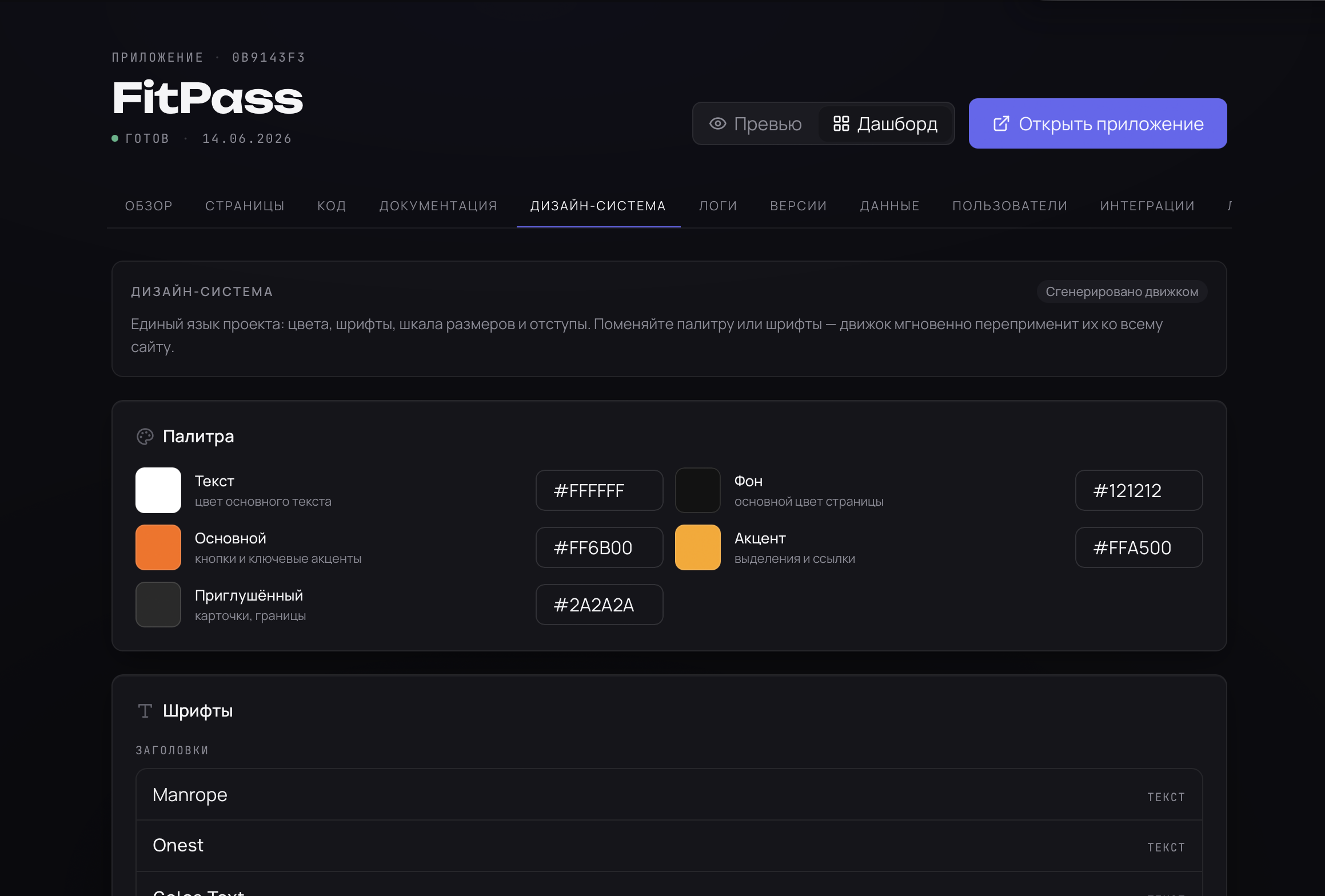Viewport: 1325px width, 896px height.
Task: Click the external-link icon on Открыть приложение
Action: [x=1001, y=123]
